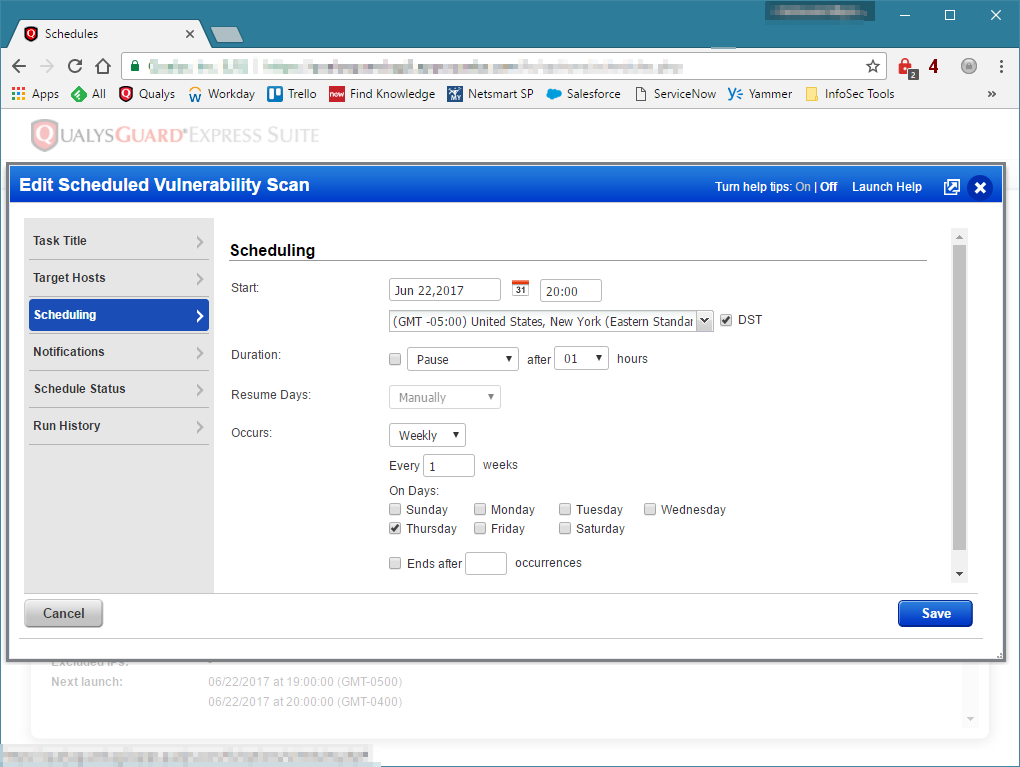Image resolution: width=1020 pixels, height=767 pixels.
Task: Open the Trello bookmark
Action: 291,94
